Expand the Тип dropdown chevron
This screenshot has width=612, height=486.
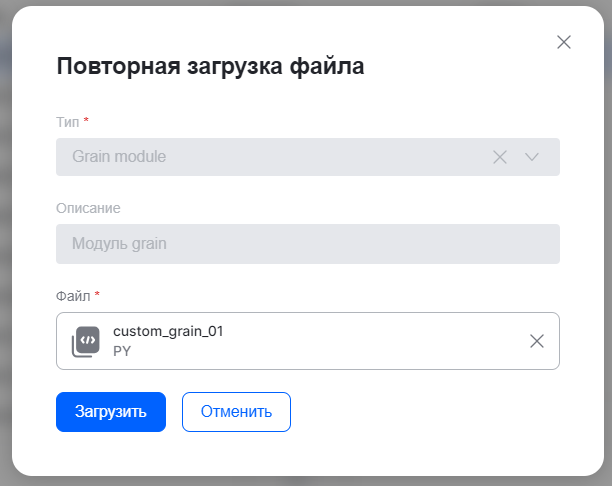tap(531, 157)
